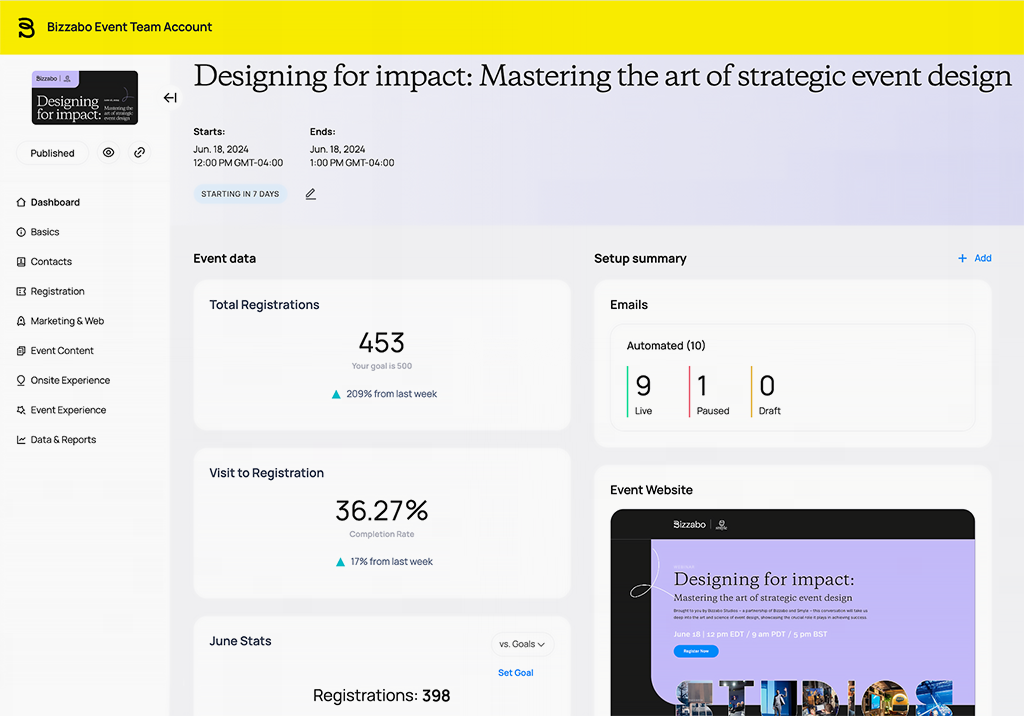Click the Registrations: 398 stat
Screen dimensions: 1024x716
(x=381, y=696)
